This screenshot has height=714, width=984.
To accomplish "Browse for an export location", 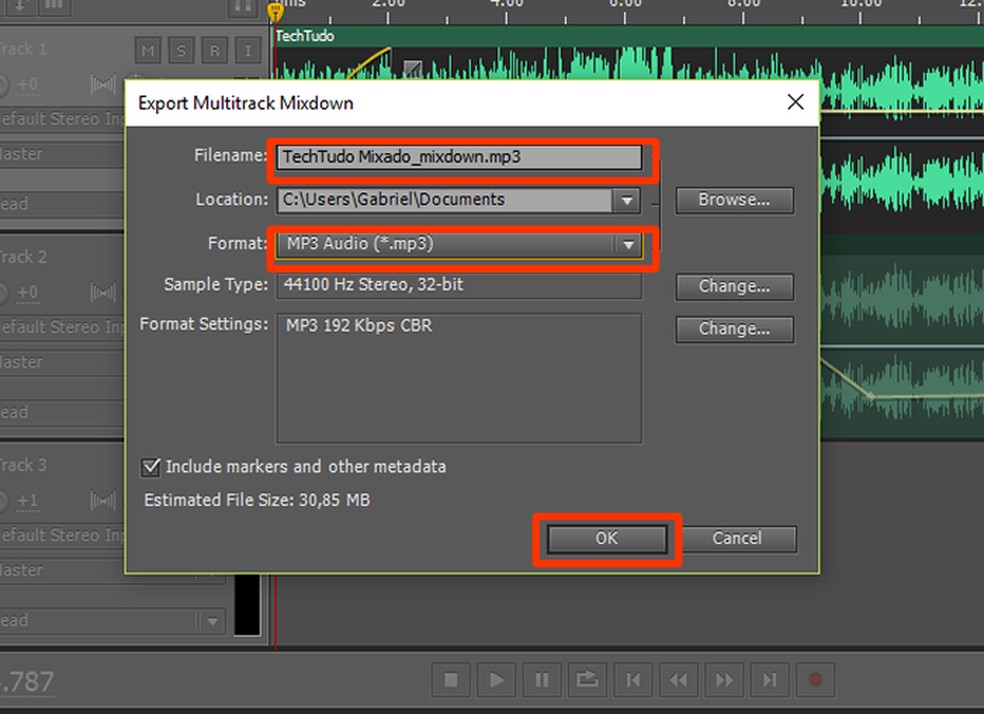I will coord(734,200).
